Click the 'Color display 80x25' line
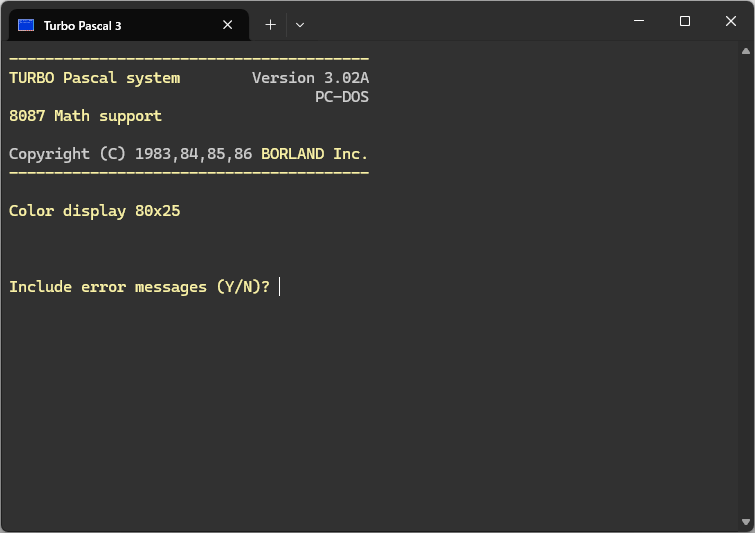The width and height of the screenshot is (755, 533). coord(94,211)
